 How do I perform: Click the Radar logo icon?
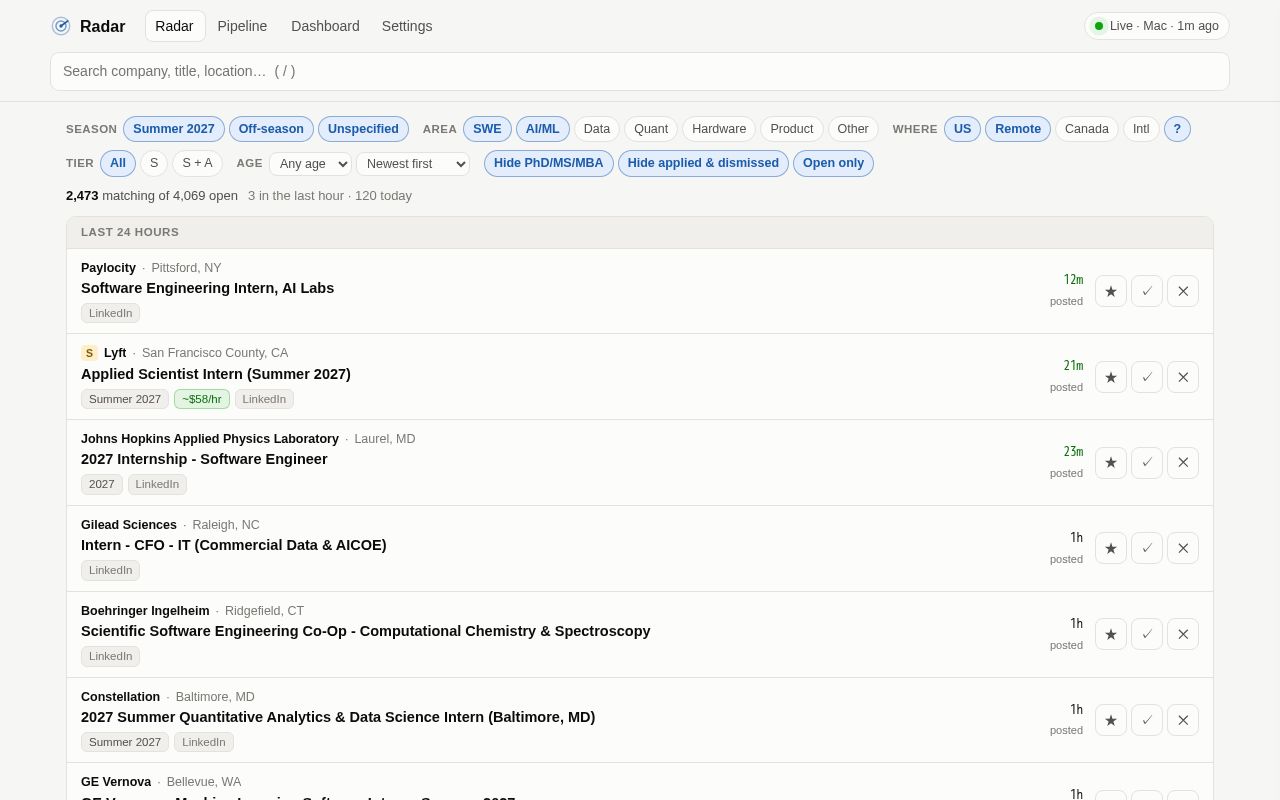click(61, 26)
